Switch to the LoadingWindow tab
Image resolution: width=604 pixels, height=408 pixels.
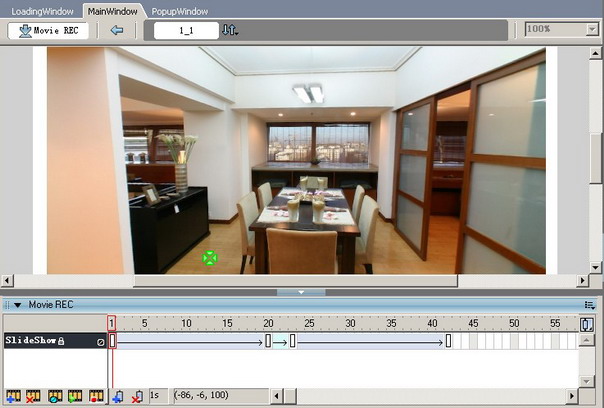(42, 12)
